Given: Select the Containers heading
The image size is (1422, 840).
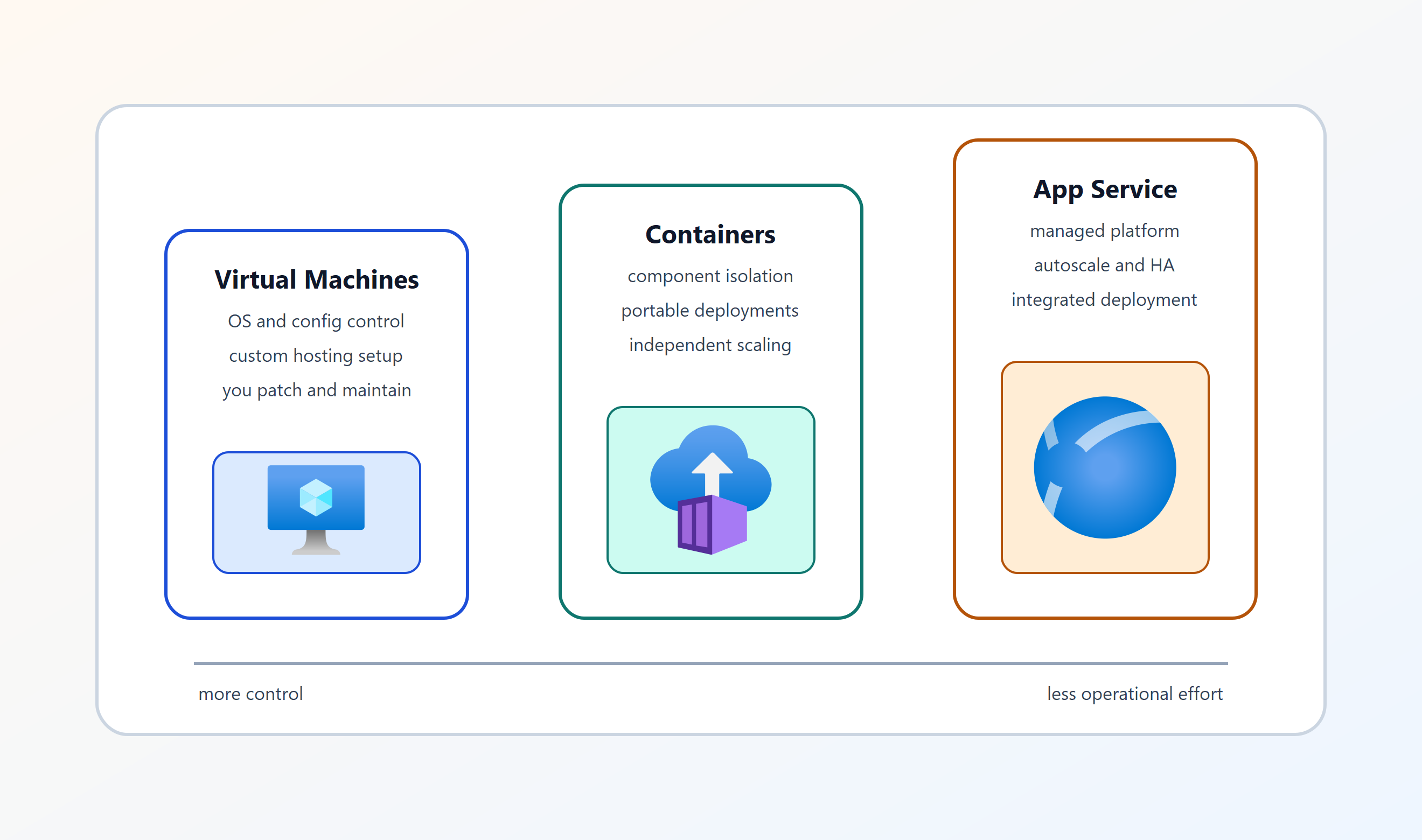Looking at the screenshot, I should click(710, 234).
